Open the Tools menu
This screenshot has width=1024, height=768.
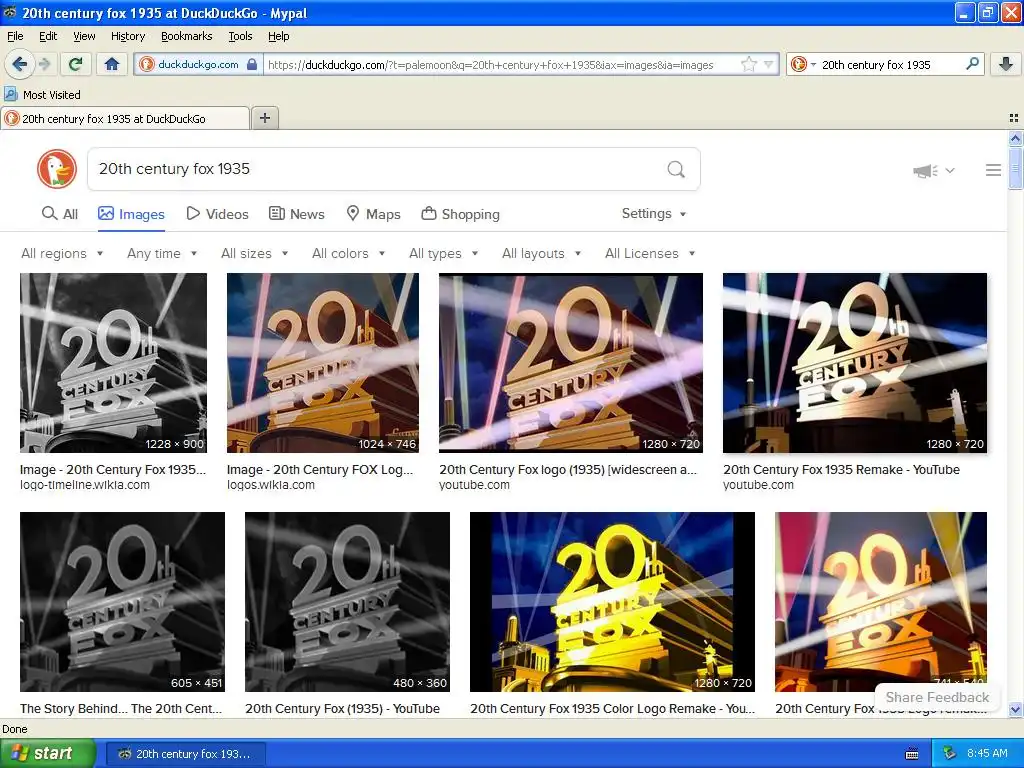tap(240, 36)
